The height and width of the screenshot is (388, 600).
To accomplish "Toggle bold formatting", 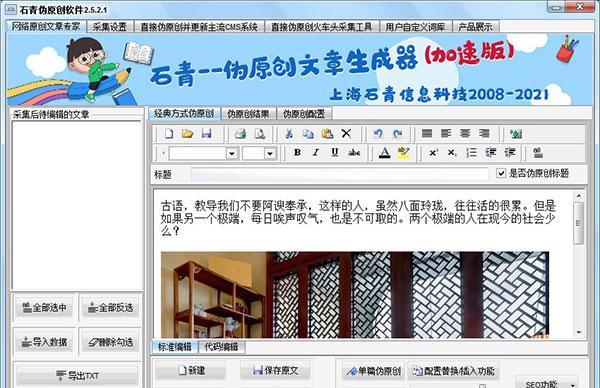I will coord(297,153).
